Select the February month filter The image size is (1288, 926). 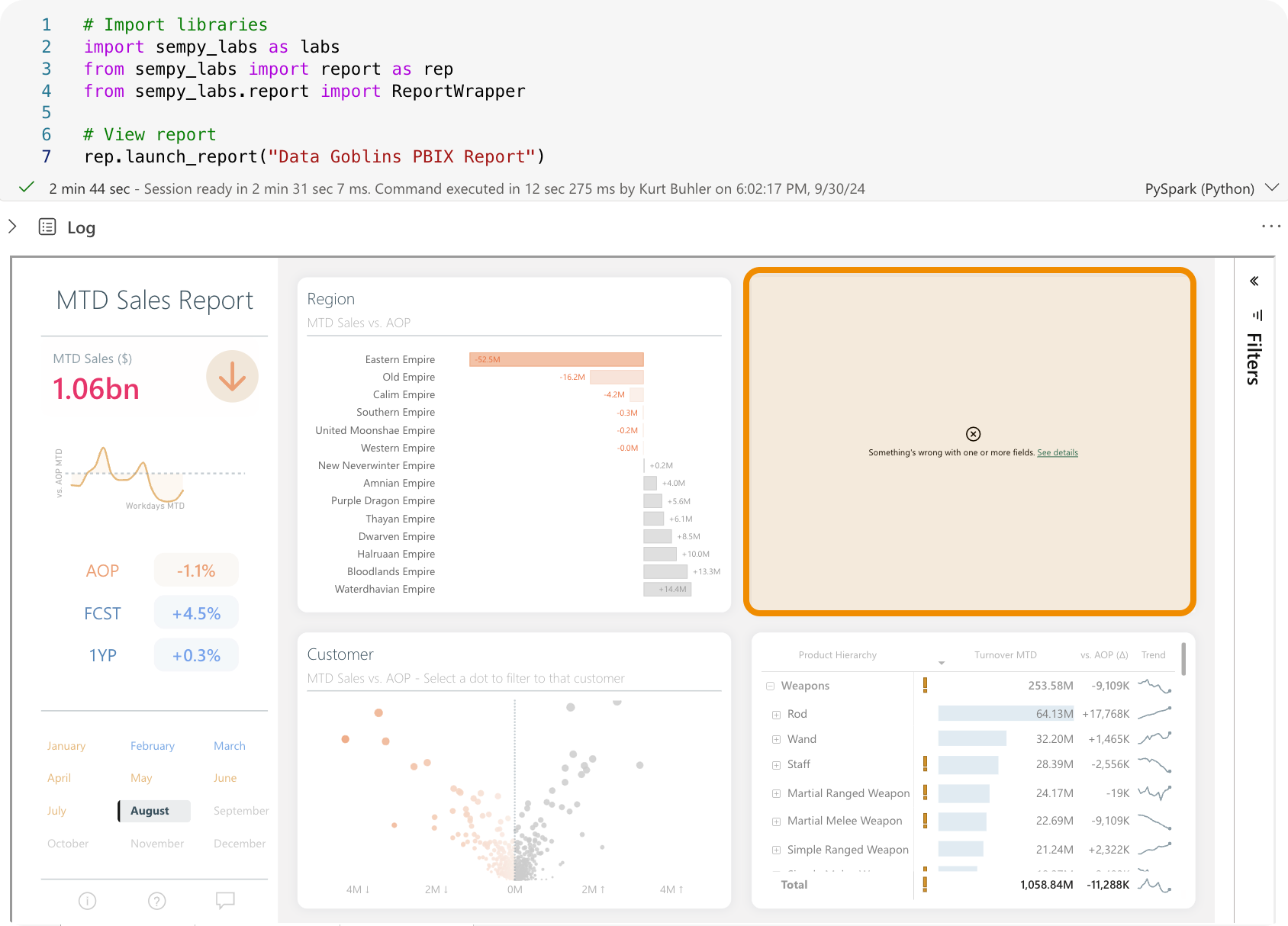[x=153, y=745]
